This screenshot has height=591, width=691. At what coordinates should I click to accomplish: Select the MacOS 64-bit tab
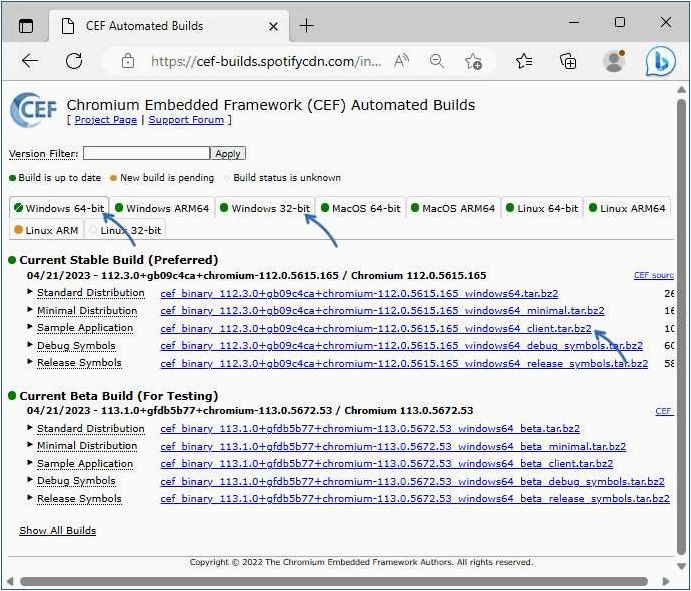(360, 208)
